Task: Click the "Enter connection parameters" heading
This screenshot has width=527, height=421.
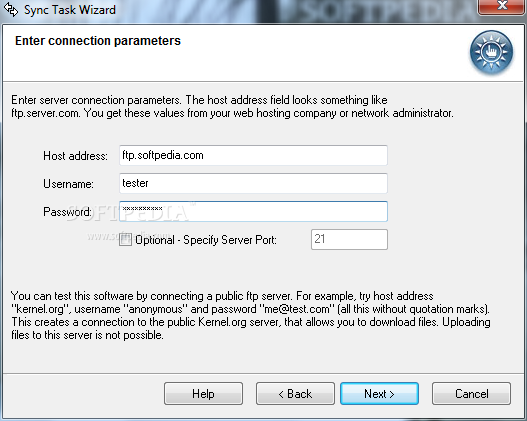Action: [98, 41]
